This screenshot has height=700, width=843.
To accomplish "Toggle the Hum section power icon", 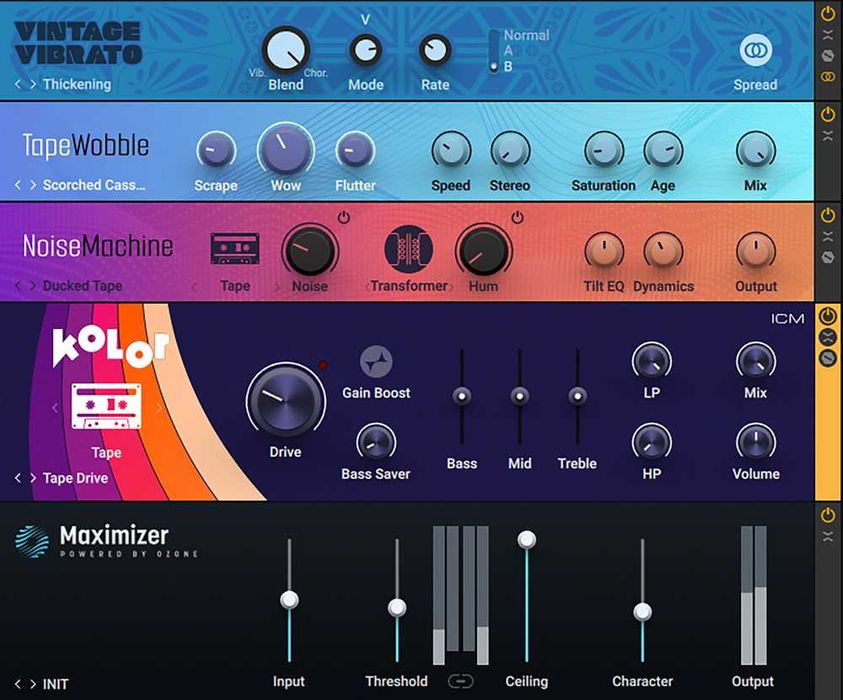I will [517, 217].
